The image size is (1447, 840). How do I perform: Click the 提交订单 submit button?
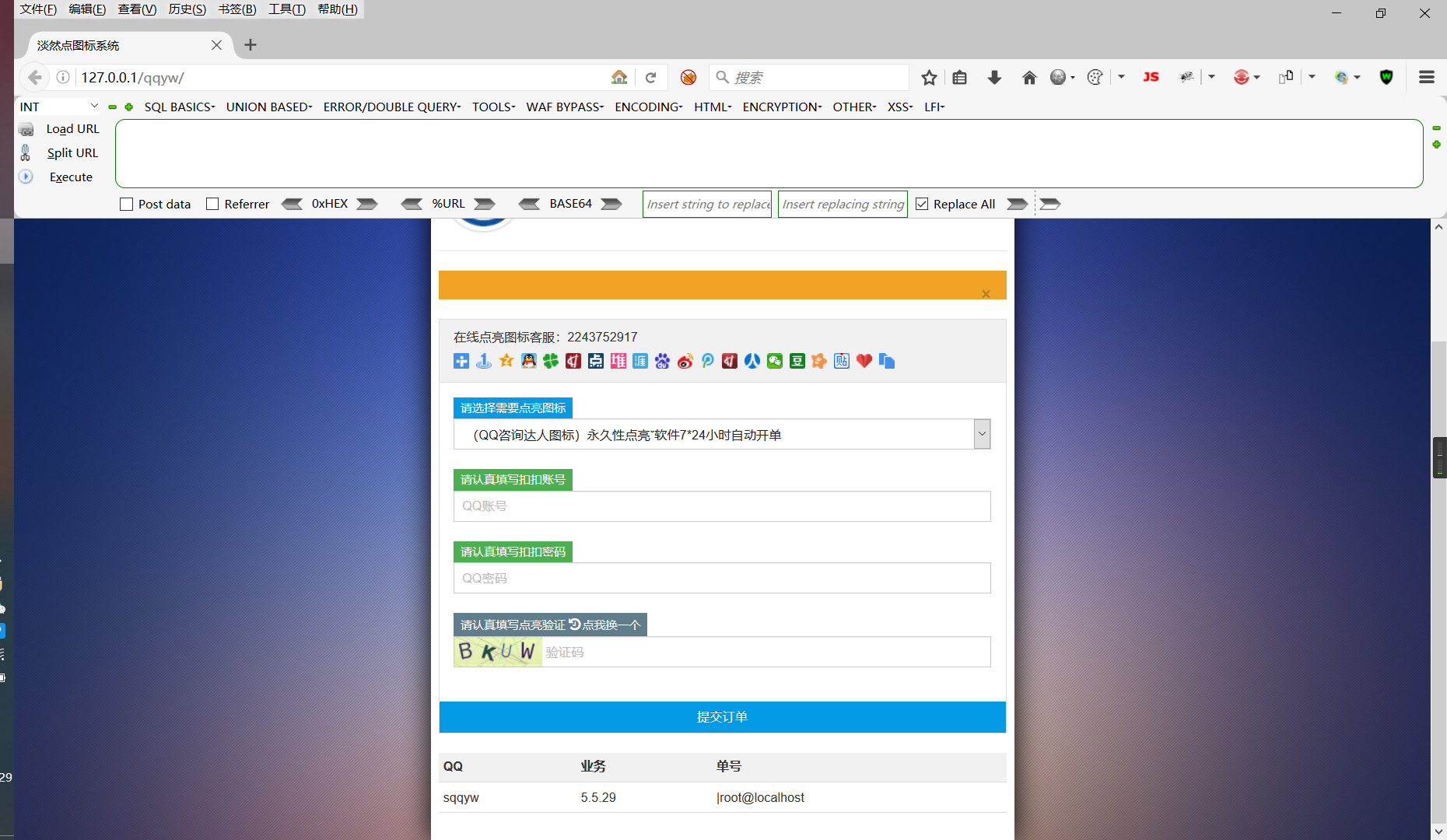click(722, 716)
